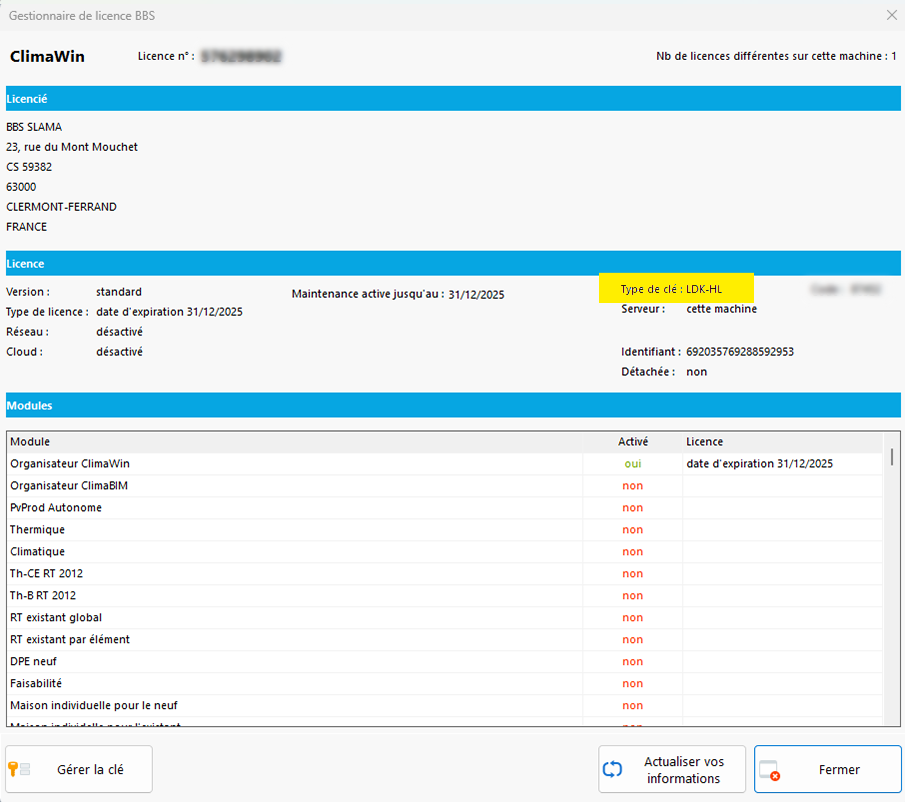Viewport: 905px width, 802px height.
Task: Click the Maintenance active jusqu'au date
Action: pyautogui.click(x=476, y=294)
